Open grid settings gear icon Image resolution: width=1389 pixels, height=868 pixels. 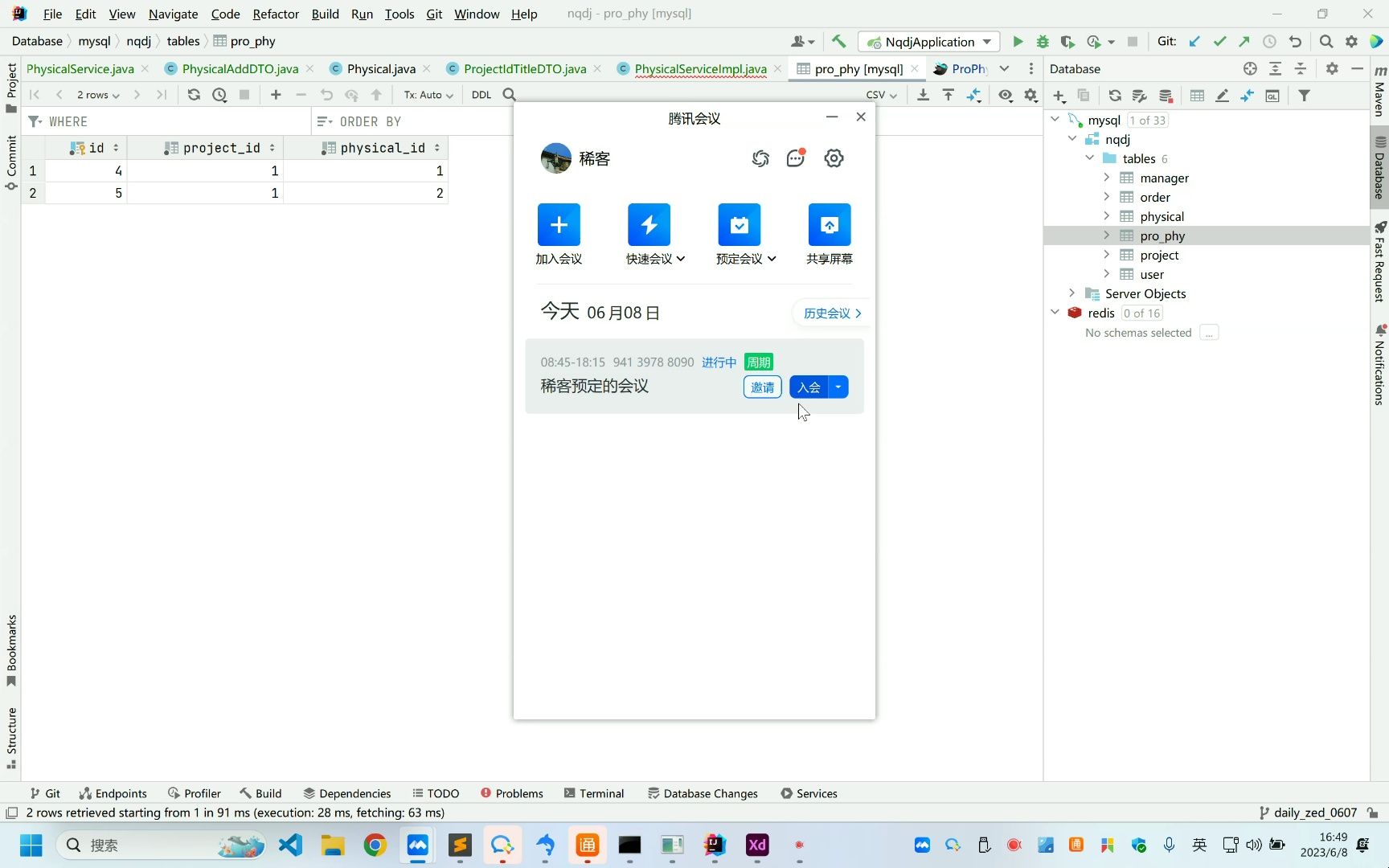[1030, 95]
